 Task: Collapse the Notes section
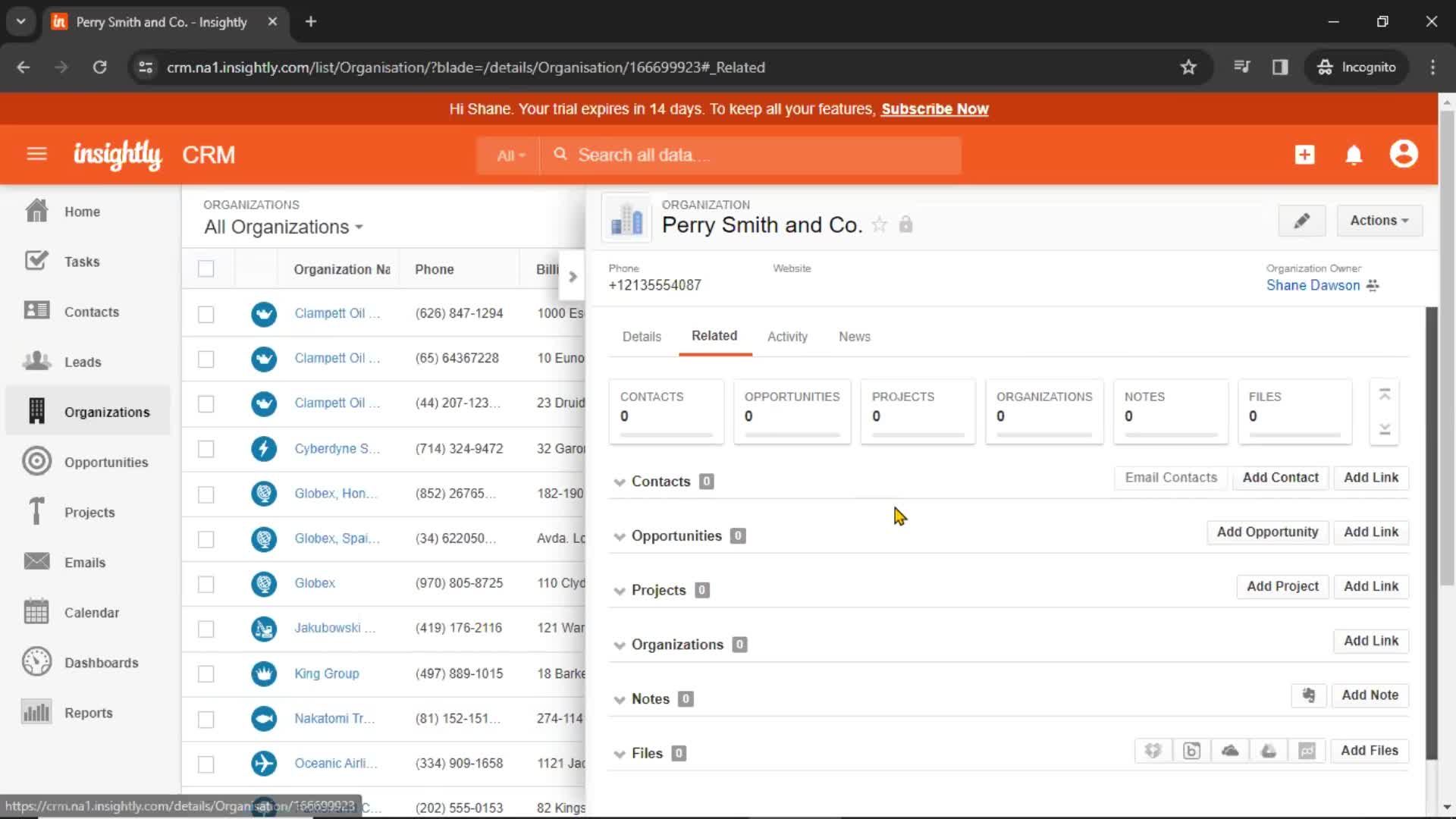(x=620, y=700)
